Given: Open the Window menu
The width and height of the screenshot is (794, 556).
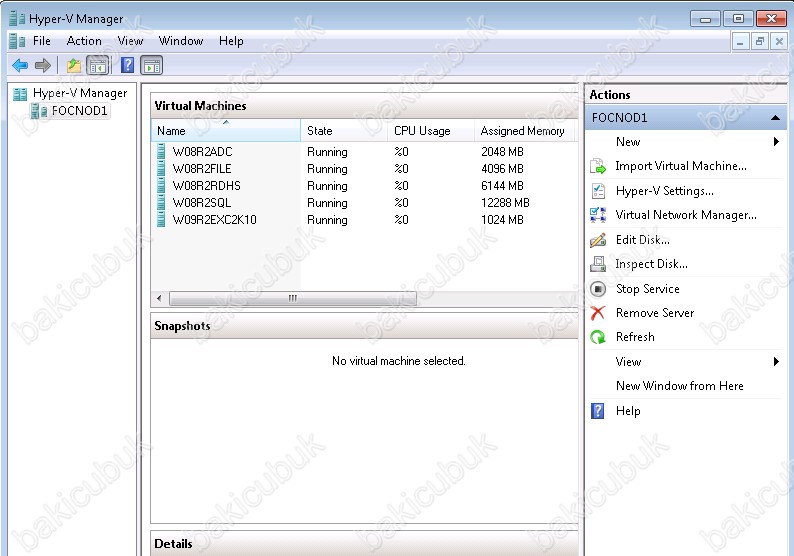Looking at the screenshot, I should coord(181,41).
